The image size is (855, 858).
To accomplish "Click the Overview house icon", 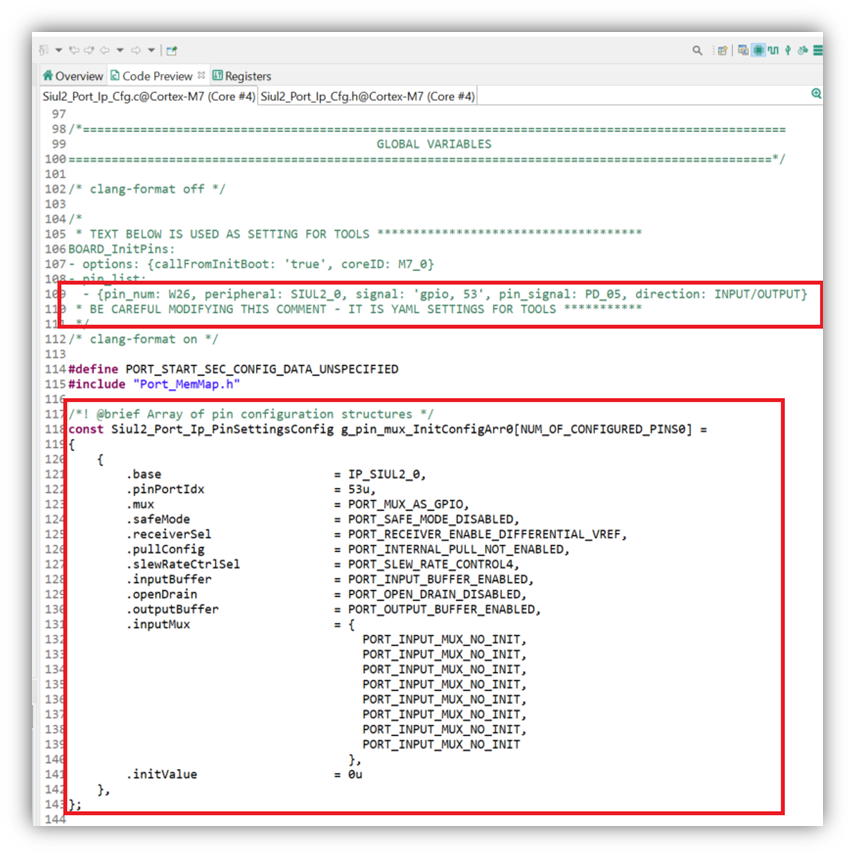I will pos(48,76).
